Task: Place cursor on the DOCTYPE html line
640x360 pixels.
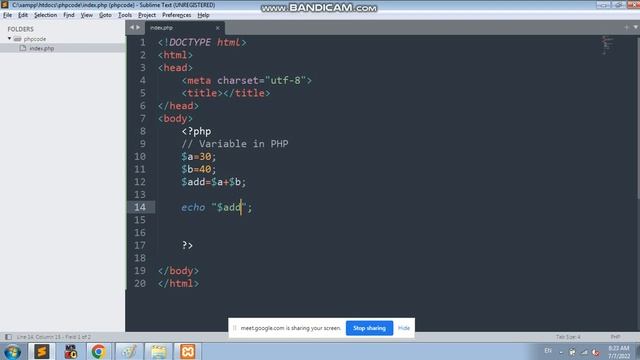Action: [x=202, y=42]
